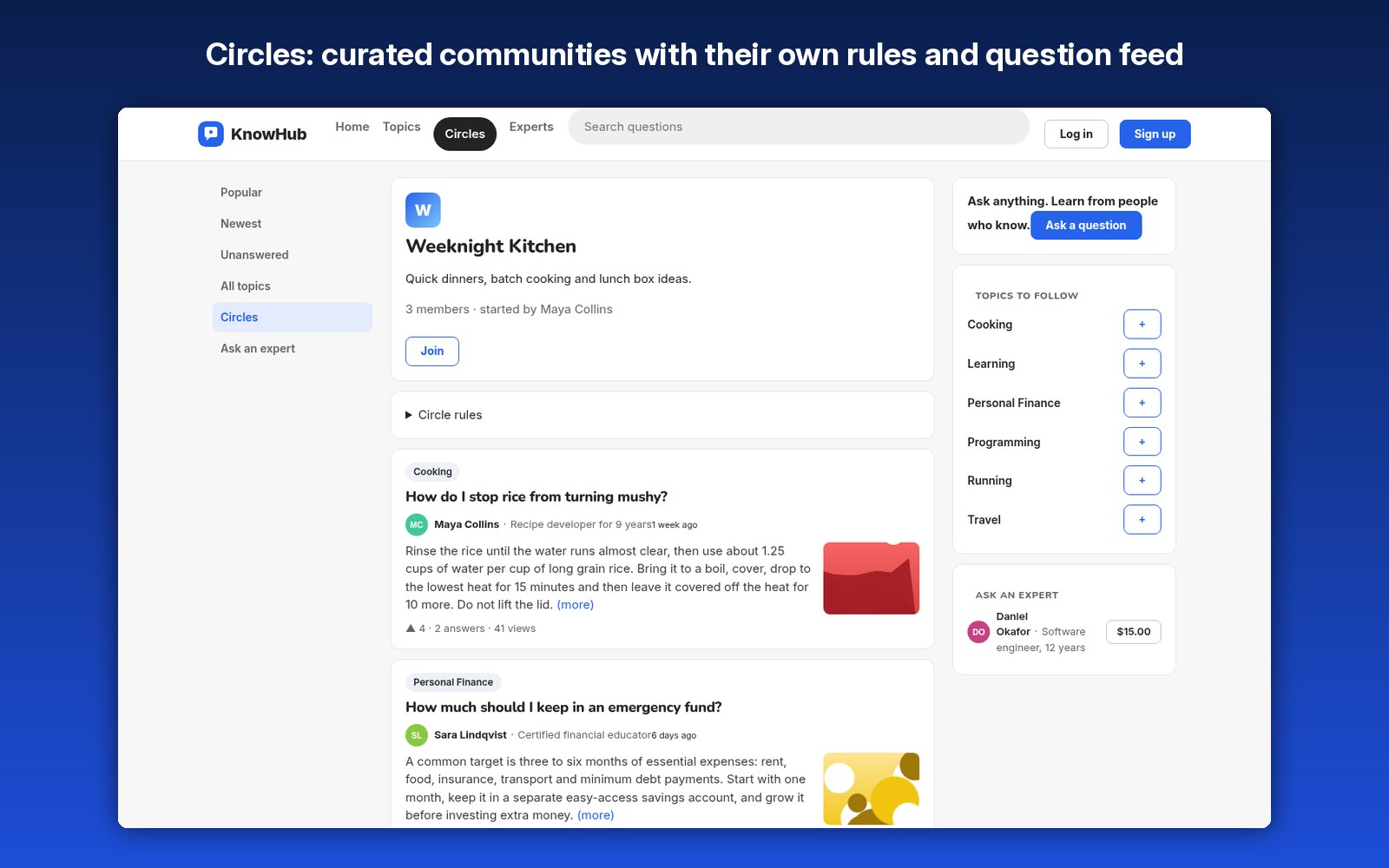The width and height of the screenshot is (1389, 868).
Task: Click the Sign up button
Action: coord(1155,134)
